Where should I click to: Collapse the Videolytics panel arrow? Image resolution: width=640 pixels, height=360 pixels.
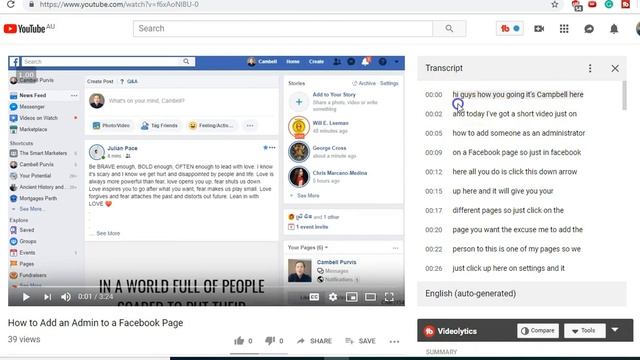click(615, 329)
